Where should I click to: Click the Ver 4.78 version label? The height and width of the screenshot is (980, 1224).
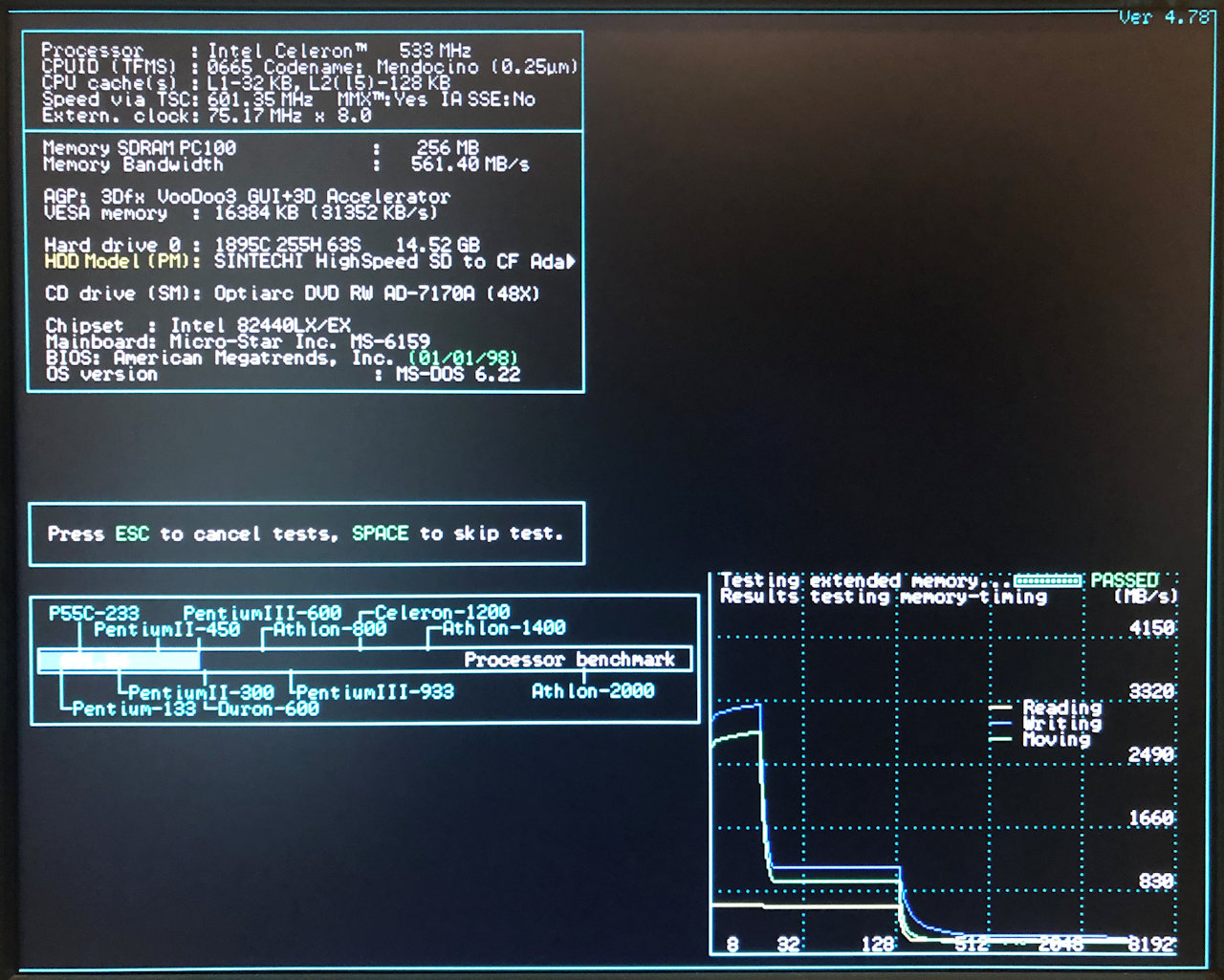tap(1163, 17)
